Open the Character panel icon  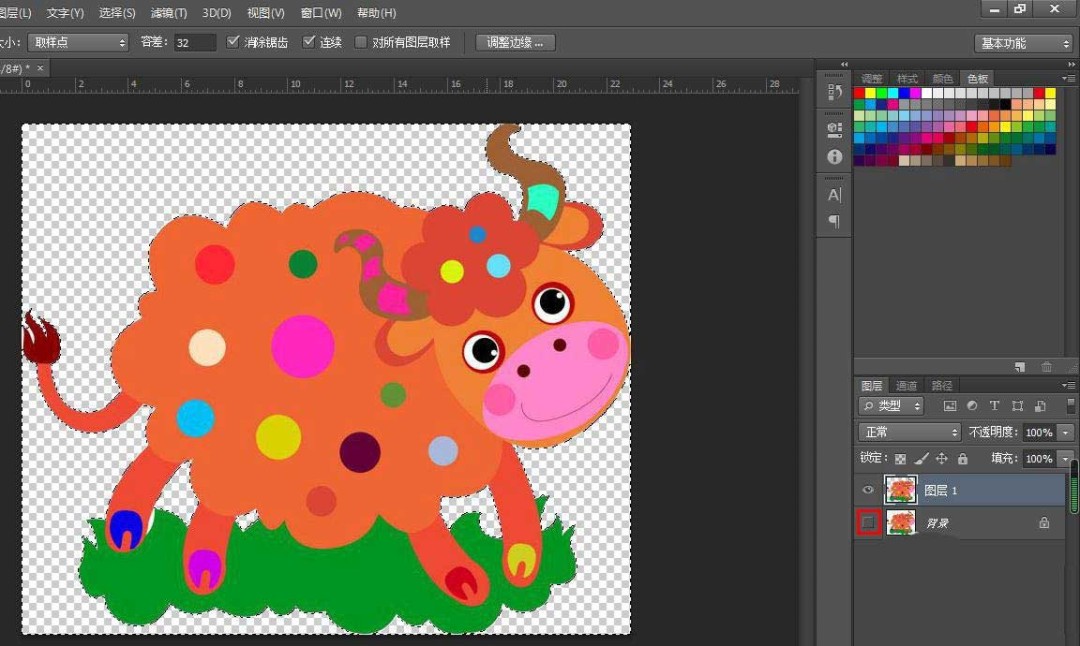(x=834, y=195)
